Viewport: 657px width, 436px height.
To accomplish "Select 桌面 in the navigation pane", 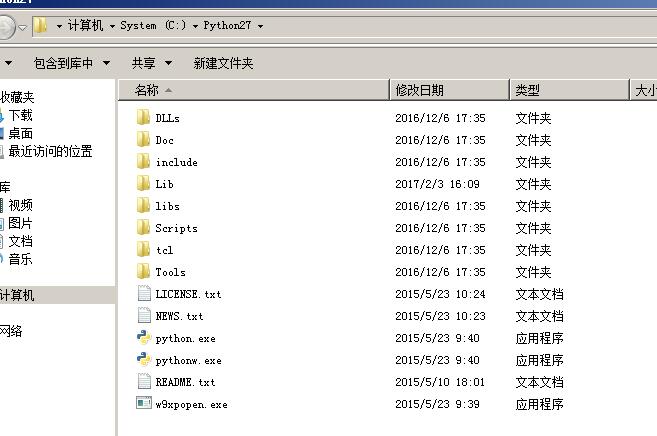I will (20, 134).
